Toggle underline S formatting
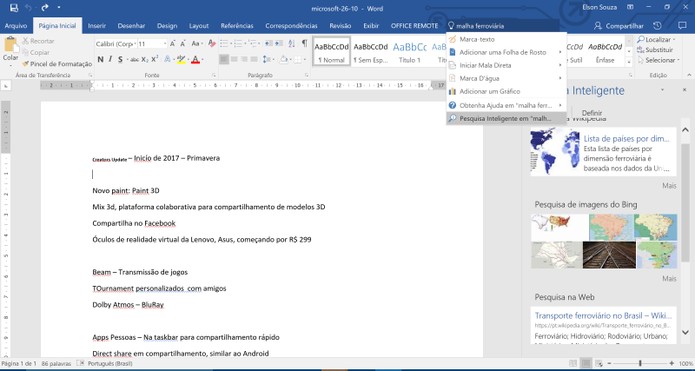 [121, 59]
